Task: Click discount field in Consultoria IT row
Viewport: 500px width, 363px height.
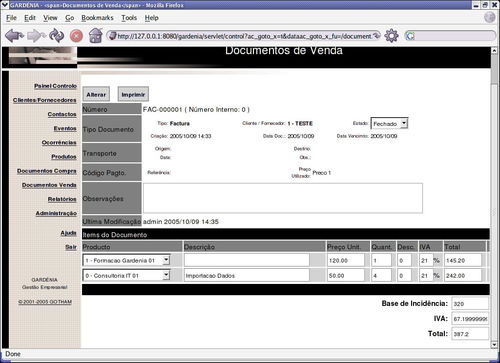Action: coord(404,276)
